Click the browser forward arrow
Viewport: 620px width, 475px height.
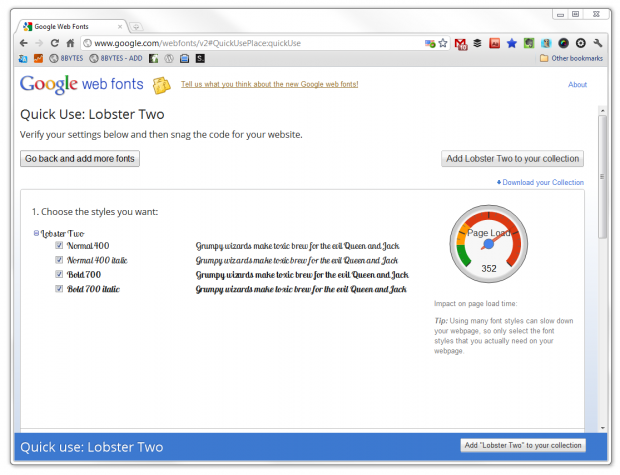pyautogui.click(x=39, y=43)
